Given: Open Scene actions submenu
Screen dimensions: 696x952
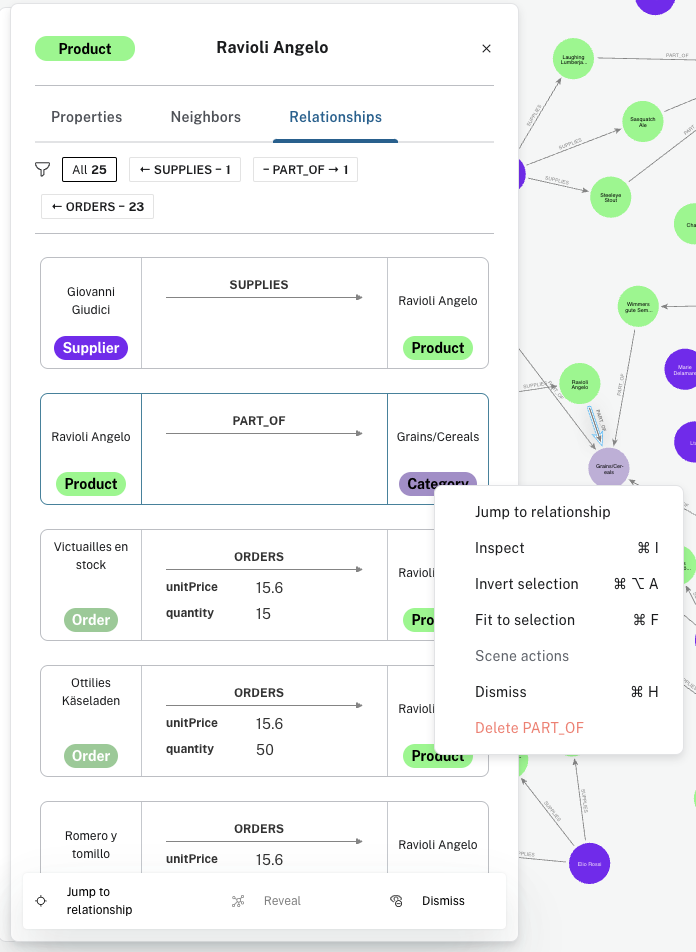Looking at the screenshot, I should coord(559,656).
